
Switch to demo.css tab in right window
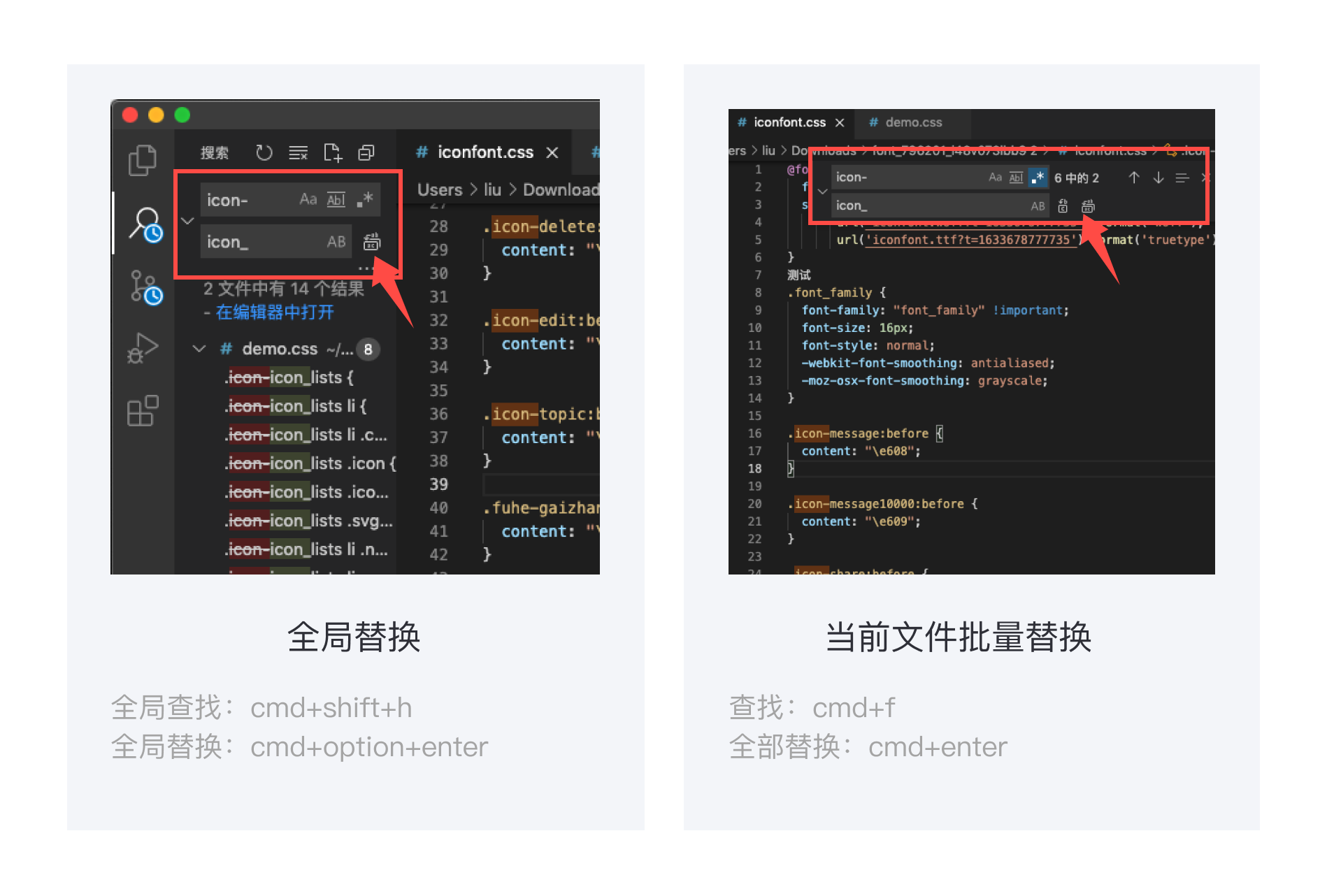tap(913, 122)
